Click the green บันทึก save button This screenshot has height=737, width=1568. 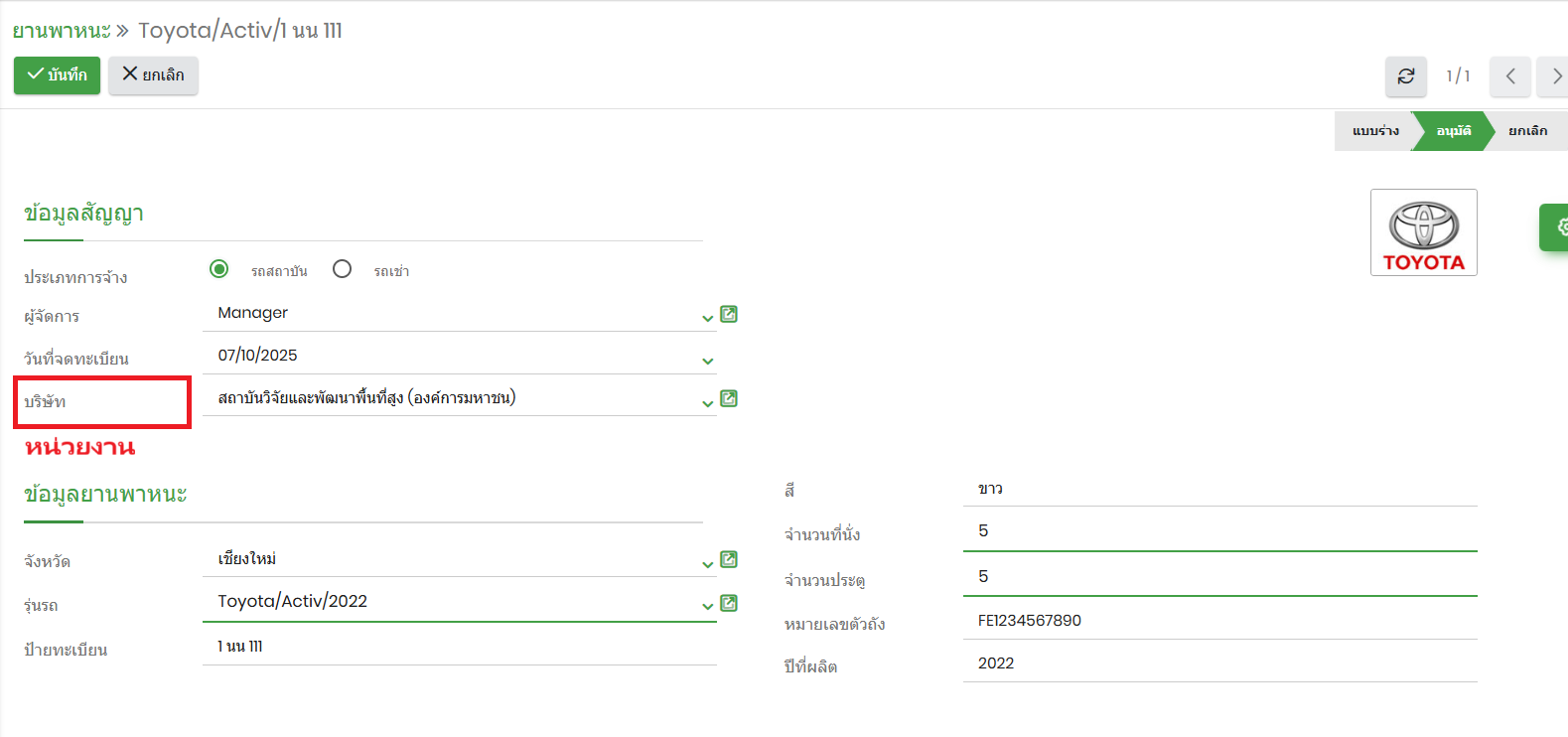[57, 75]
